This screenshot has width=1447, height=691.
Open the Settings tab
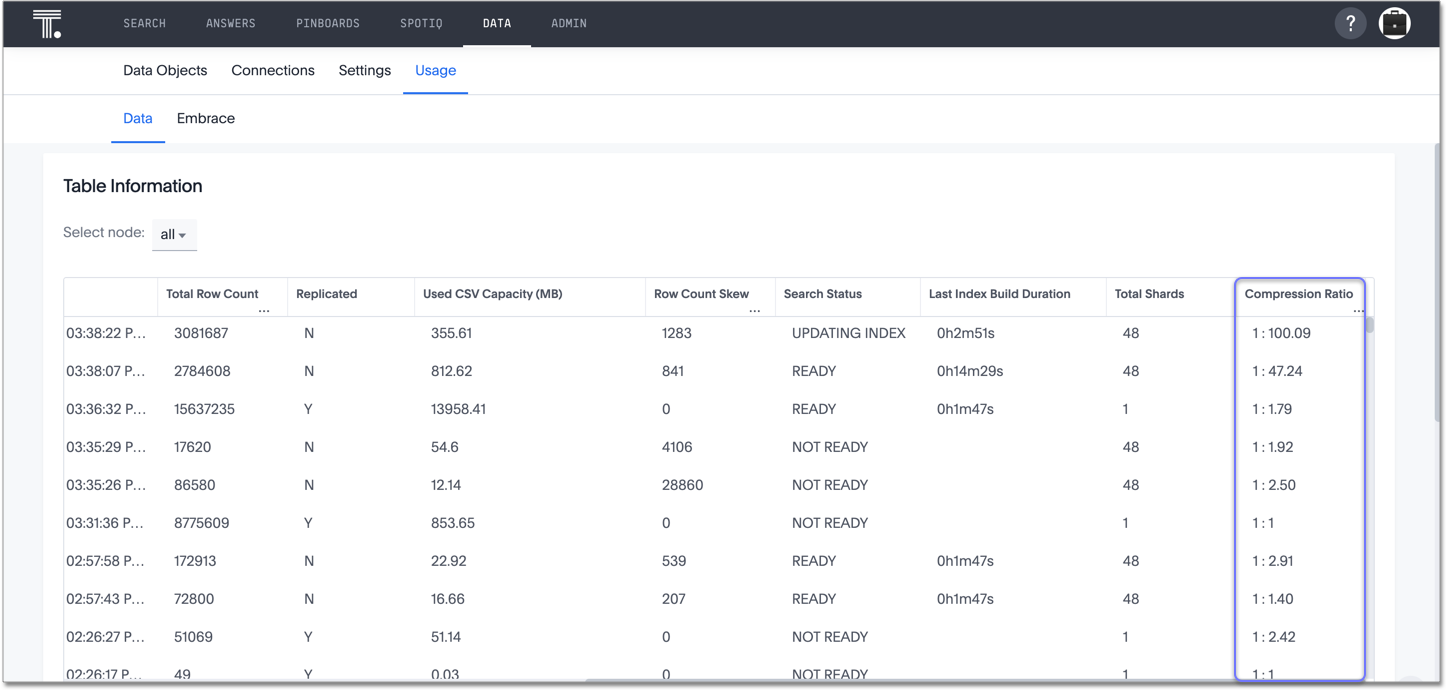365,71
